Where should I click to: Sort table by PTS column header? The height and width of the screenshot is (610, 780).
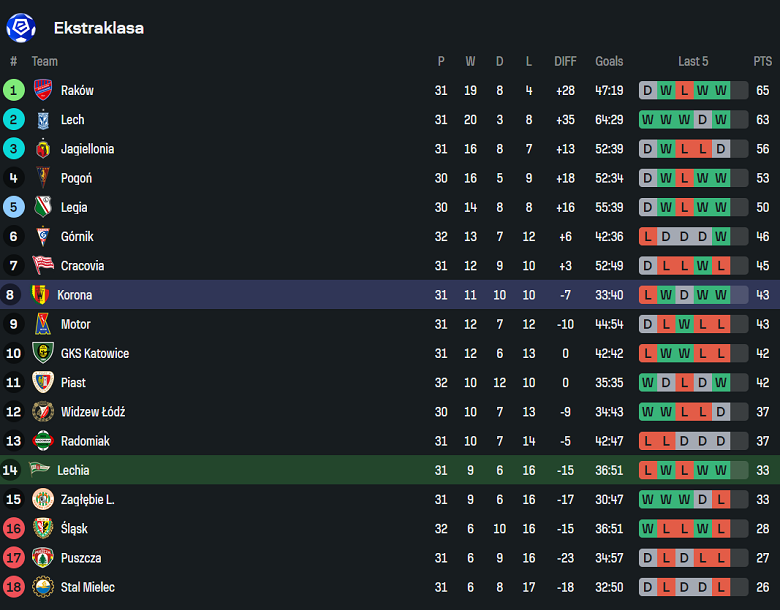click(x=762, y=61)
